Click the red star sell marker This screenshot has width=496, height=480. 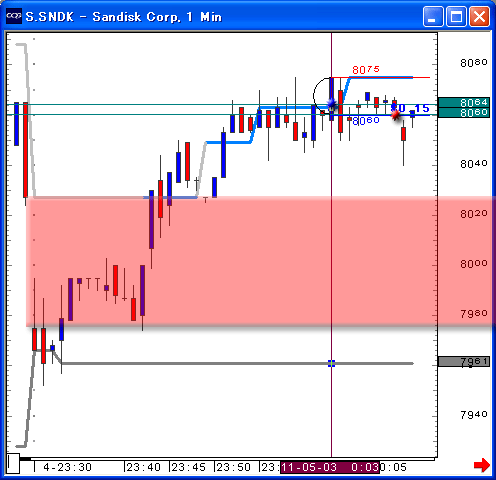click(396, 114)
